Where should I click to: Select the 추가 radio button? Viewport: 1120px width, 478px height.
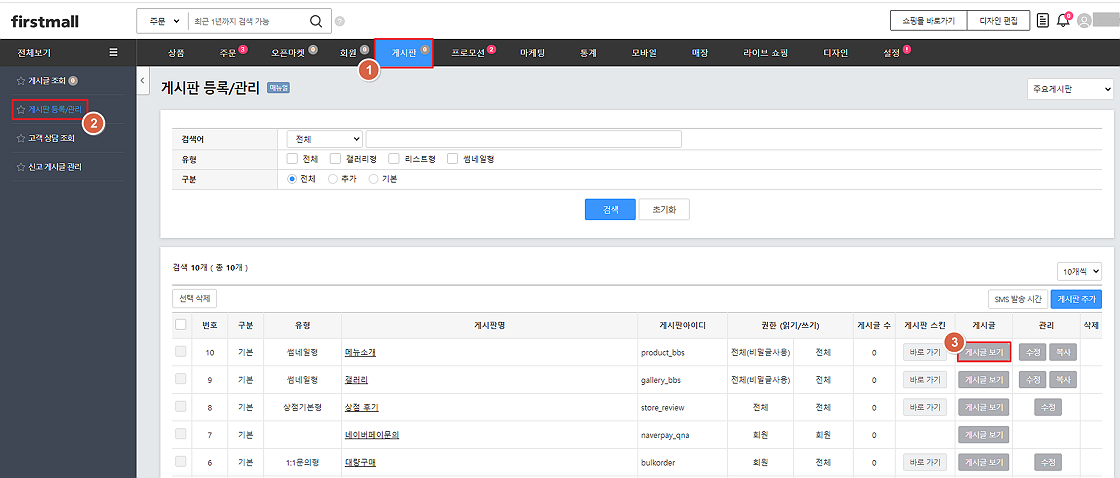click(332, 179)
